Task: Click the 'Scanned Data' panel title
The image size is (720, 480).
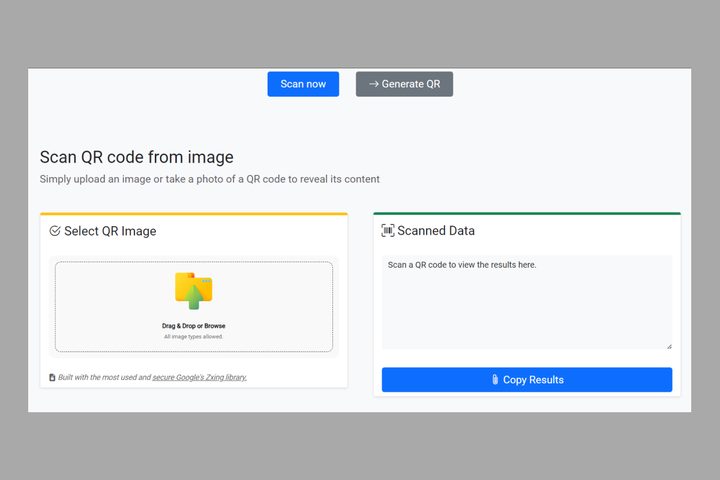Action: tap(436, 231)
